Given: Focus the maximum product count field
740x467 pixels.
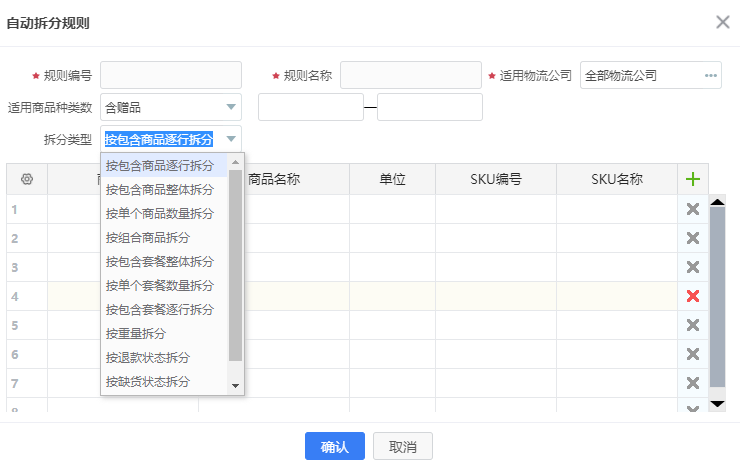Looking at the screenshot, I should click(x=430, y=107).
